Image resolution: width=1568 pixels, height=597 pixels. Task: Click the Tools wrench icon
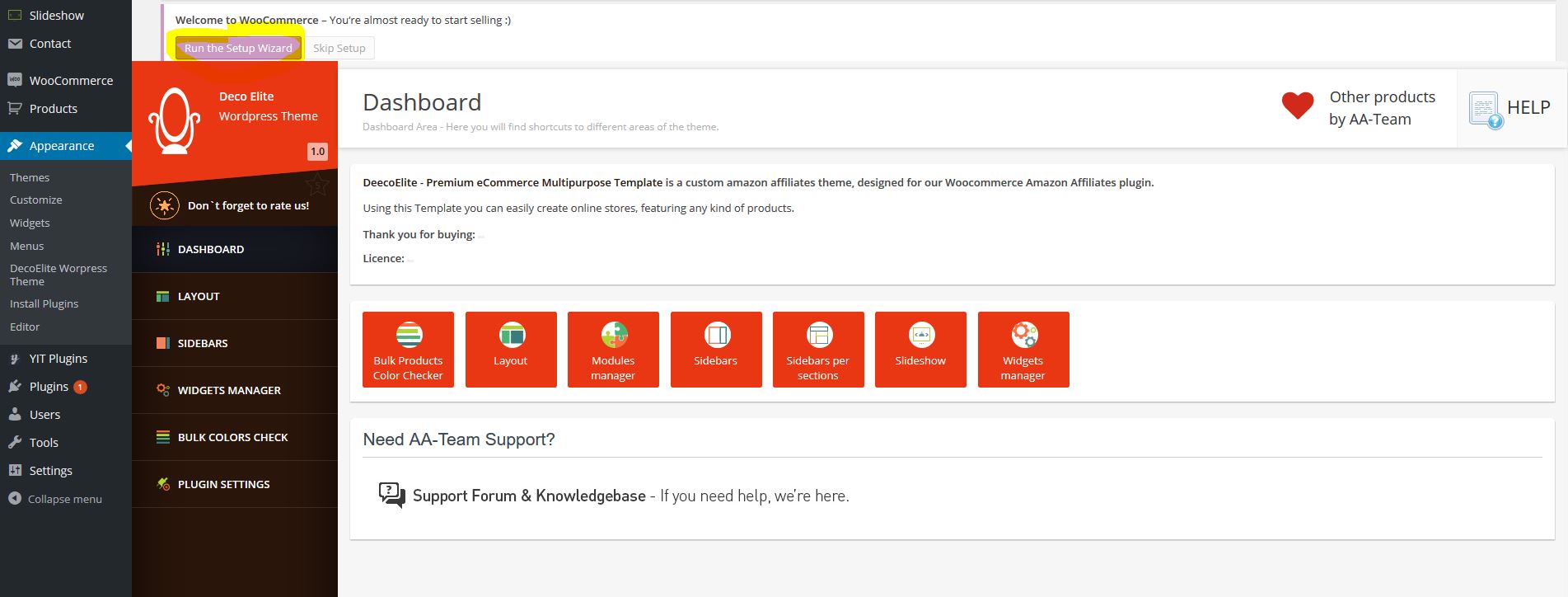[x=15, y=443]
